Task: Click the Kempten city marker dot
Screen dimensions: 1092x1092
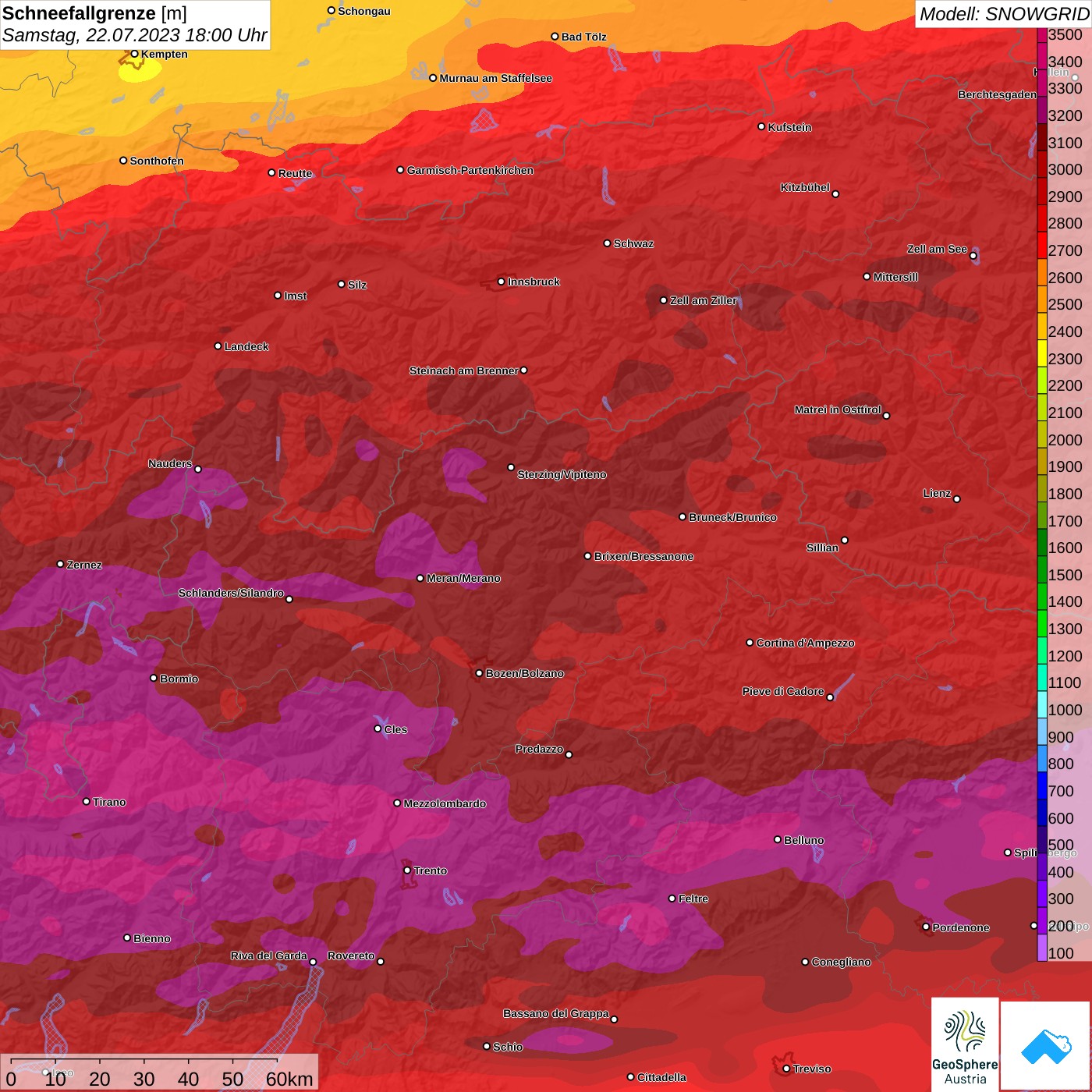Action: pyautogui.click(x=135, y=54)
